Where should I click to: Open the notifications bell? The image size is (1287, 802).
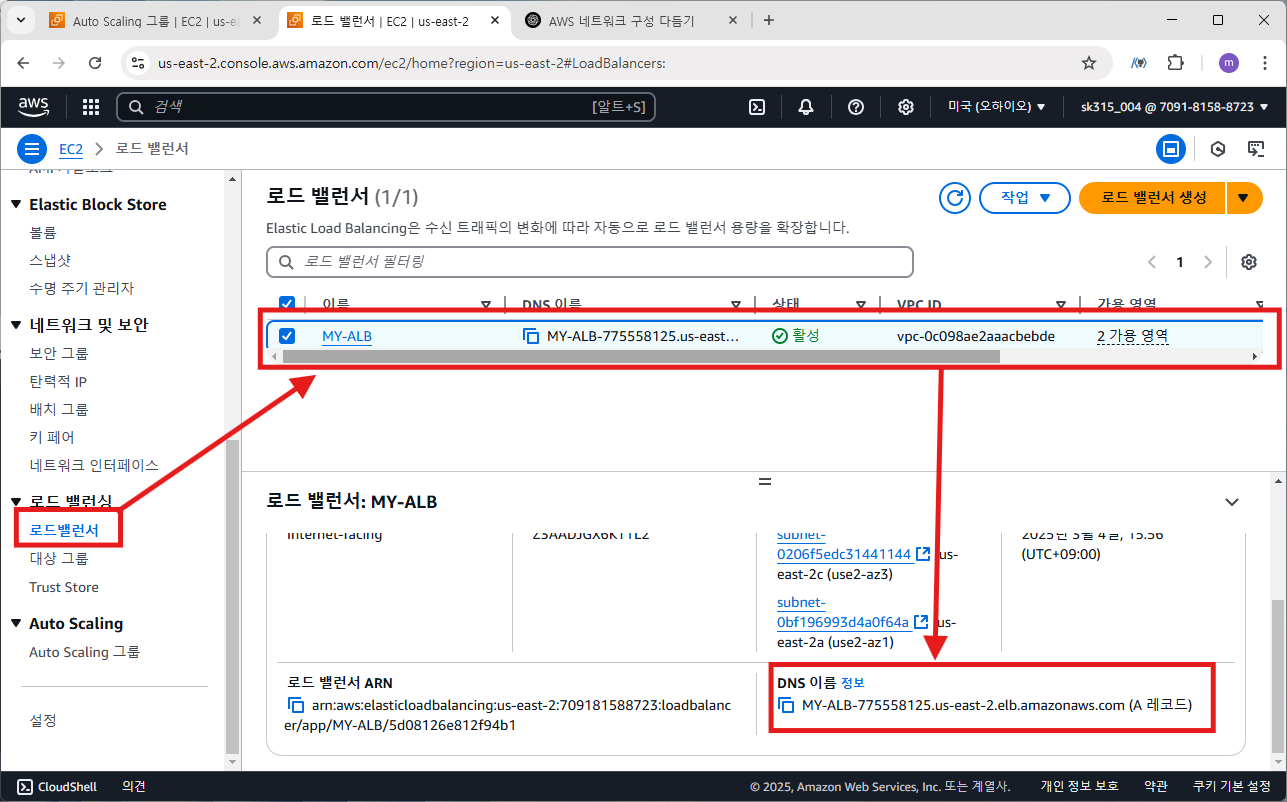coord(806,107)
